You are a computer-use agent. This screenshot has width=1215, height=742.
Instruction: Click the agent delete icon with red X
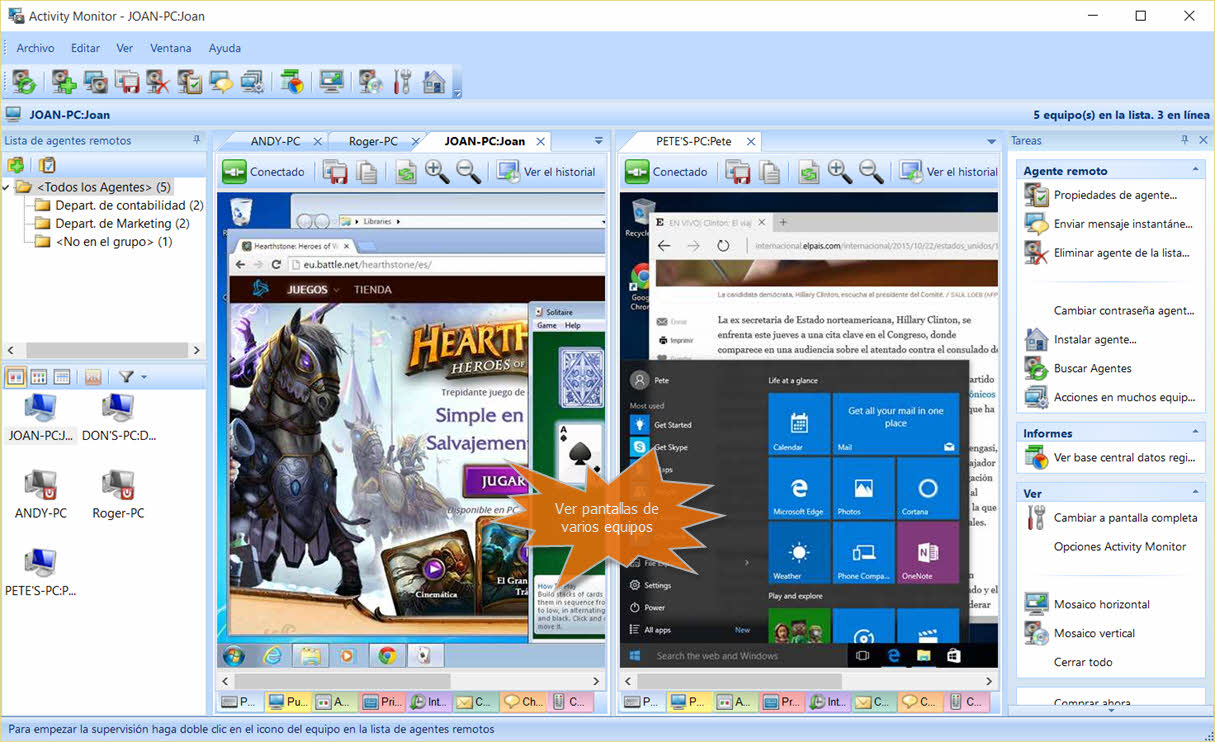[x=157, y=81]
